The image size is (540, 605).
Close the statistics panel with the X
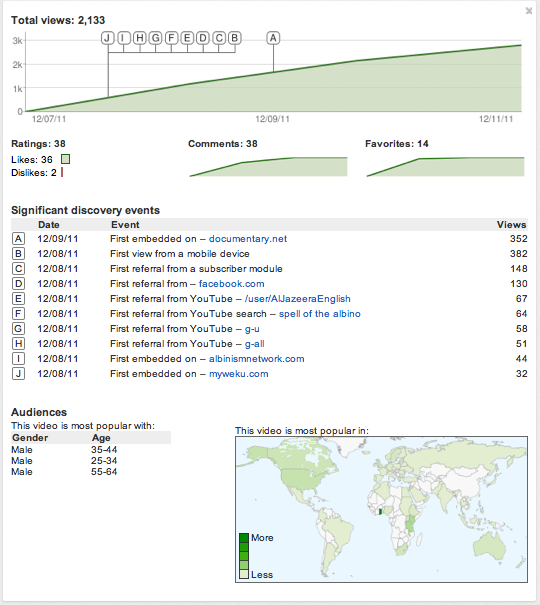[528, 11]
